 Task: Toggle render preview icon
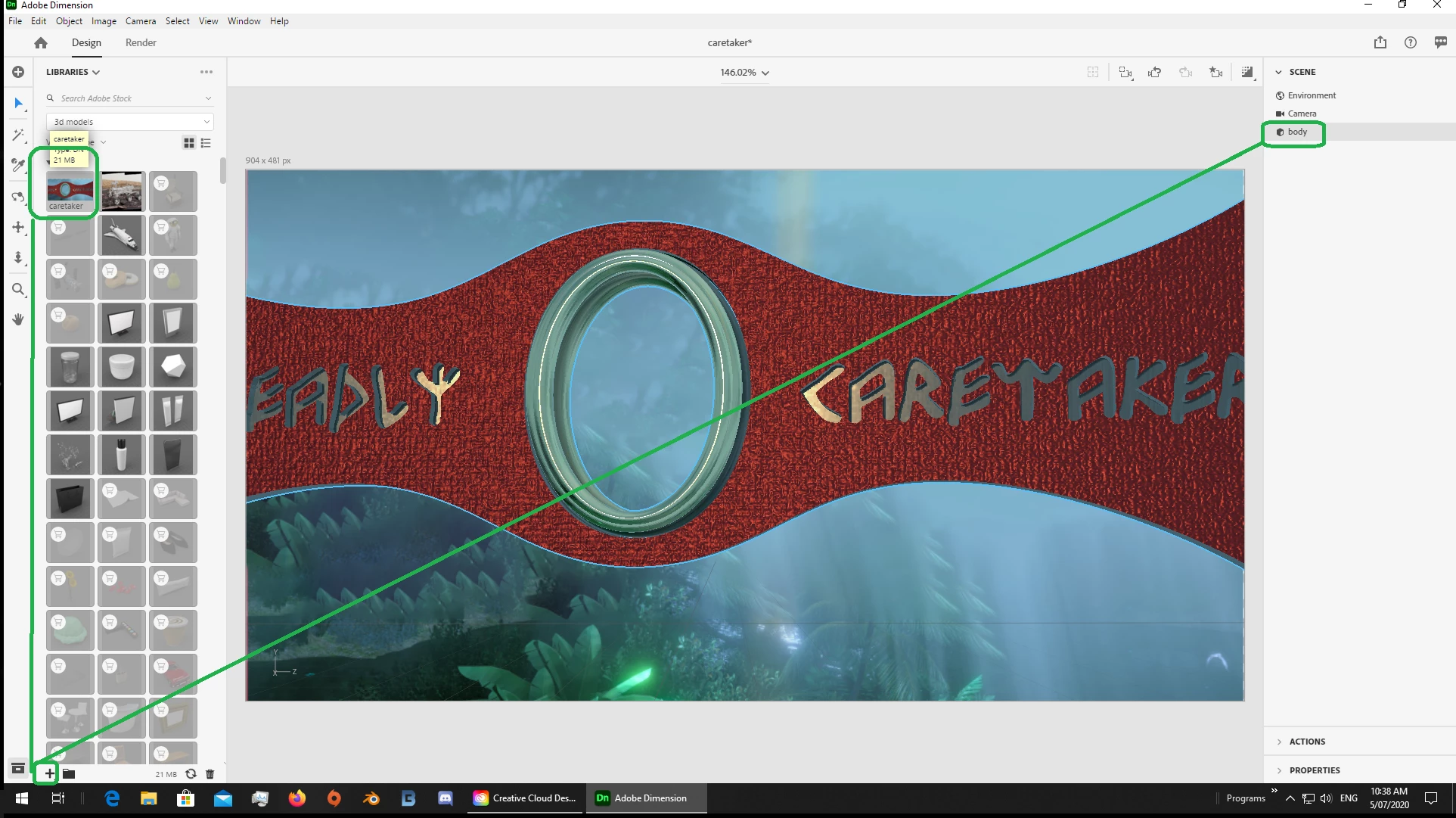pos(1247,73)
